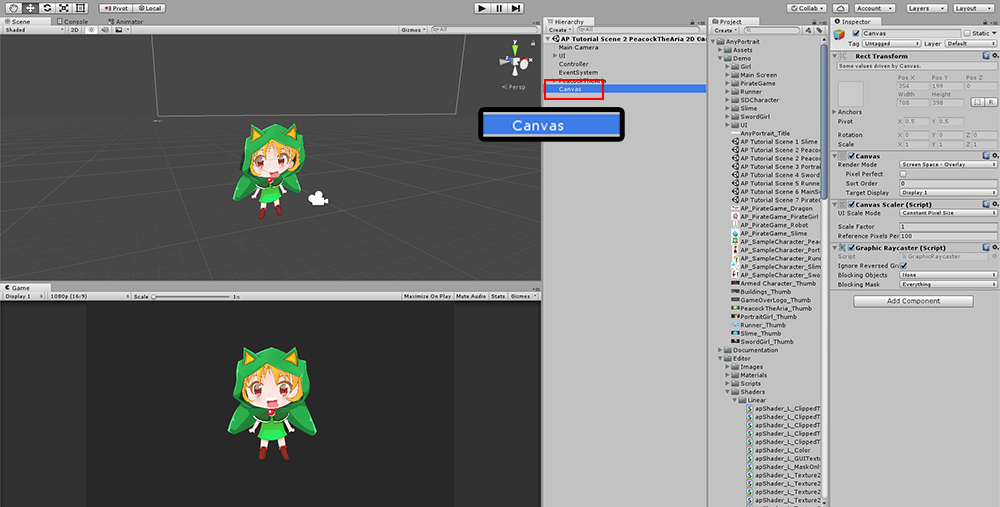The image size is (1000, 507).
Task: Click the Add Component button
Action: tap(913, 301)
